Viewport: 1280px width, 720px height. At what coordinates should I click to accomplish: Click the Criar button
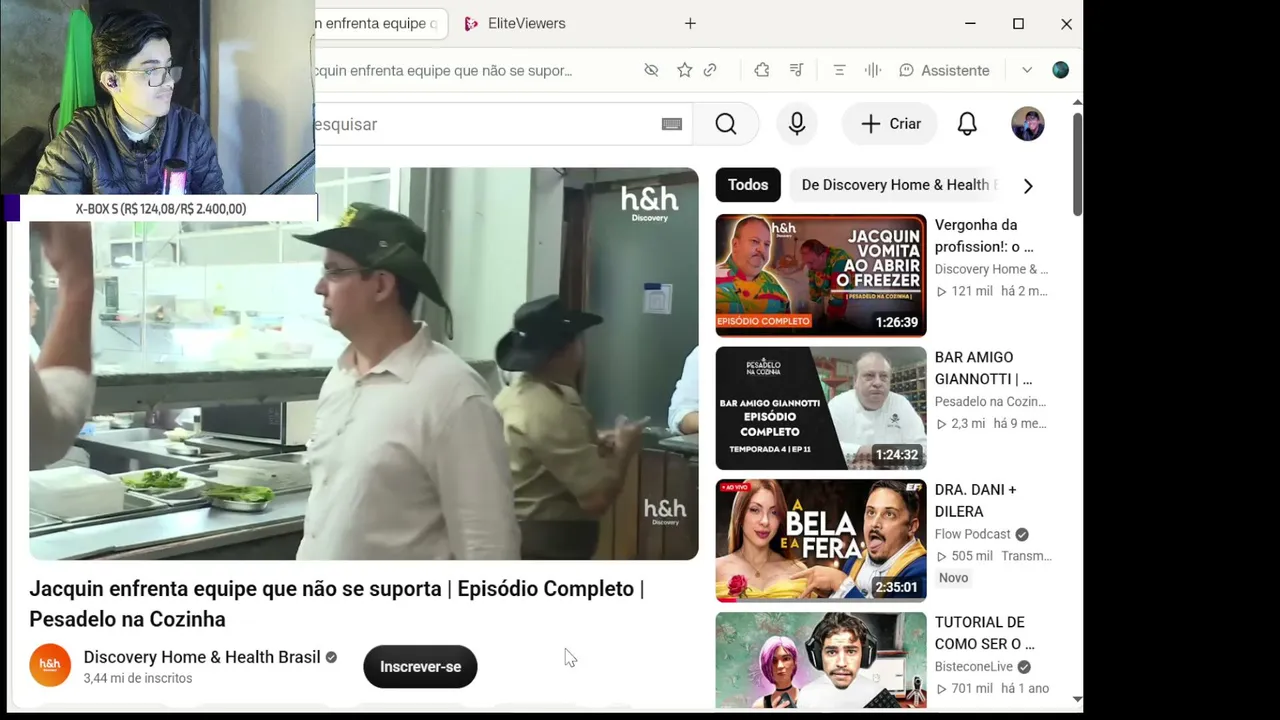point(891,124)
